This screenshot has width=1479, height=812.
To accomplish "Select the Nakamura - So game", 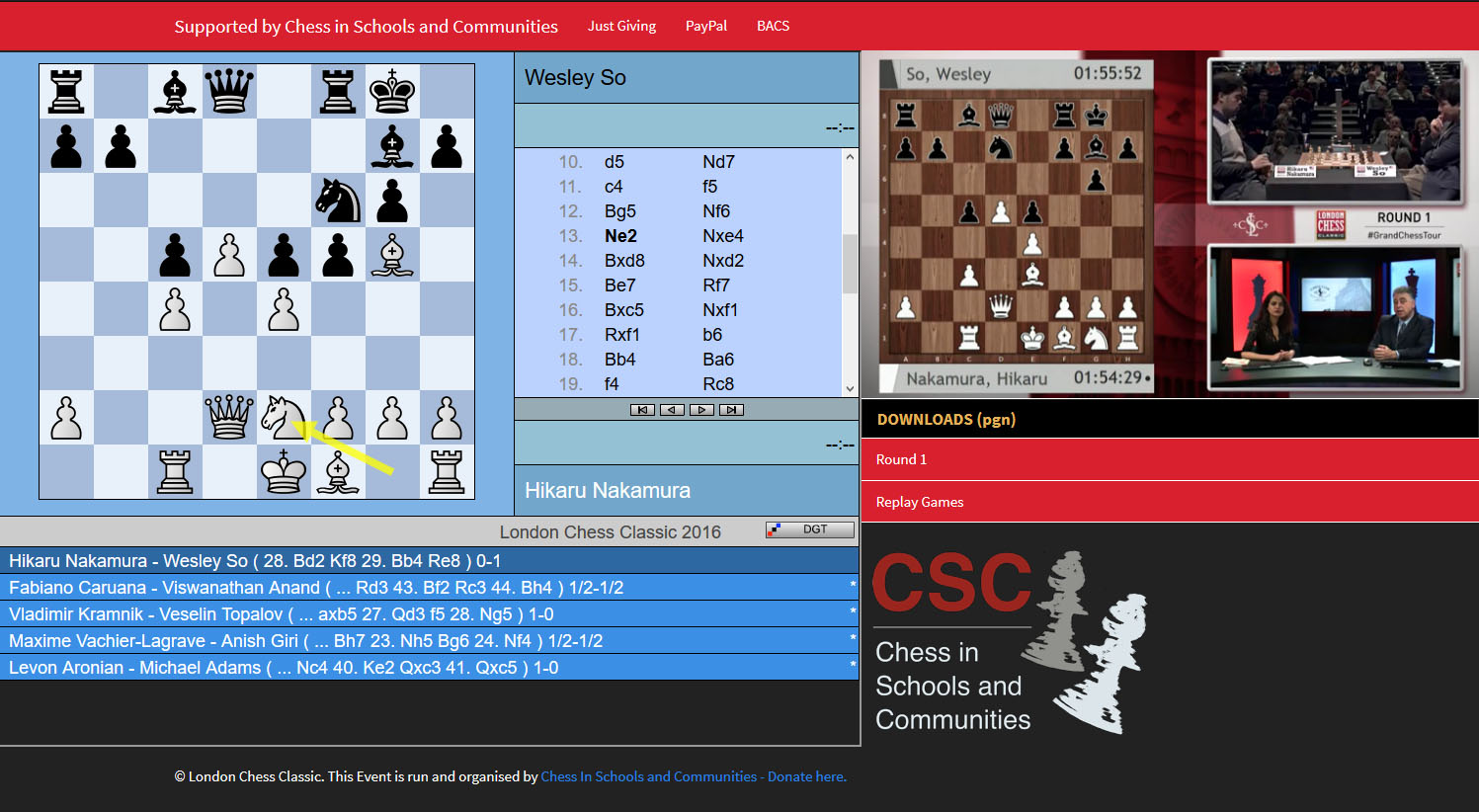I will (x=429, y=560).
